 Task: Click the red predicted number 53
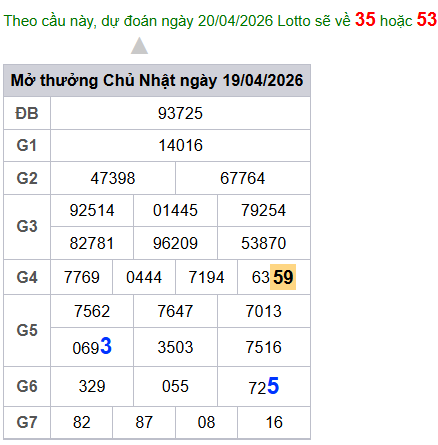[427, 19]
